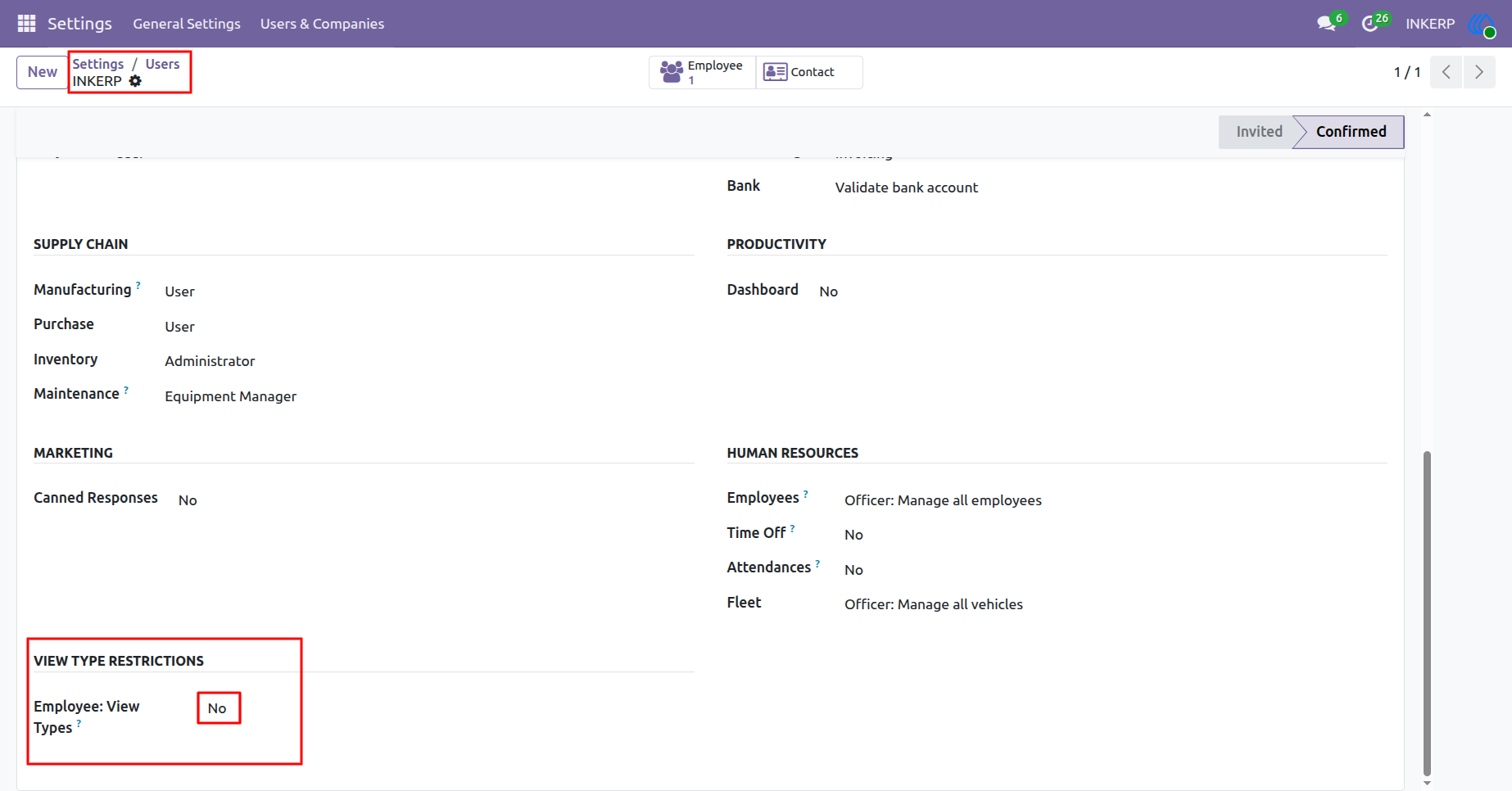Viewport: 1512px width, 791px height.
Task: Navigate to Users breadcrumb
Action: [162, 64]
